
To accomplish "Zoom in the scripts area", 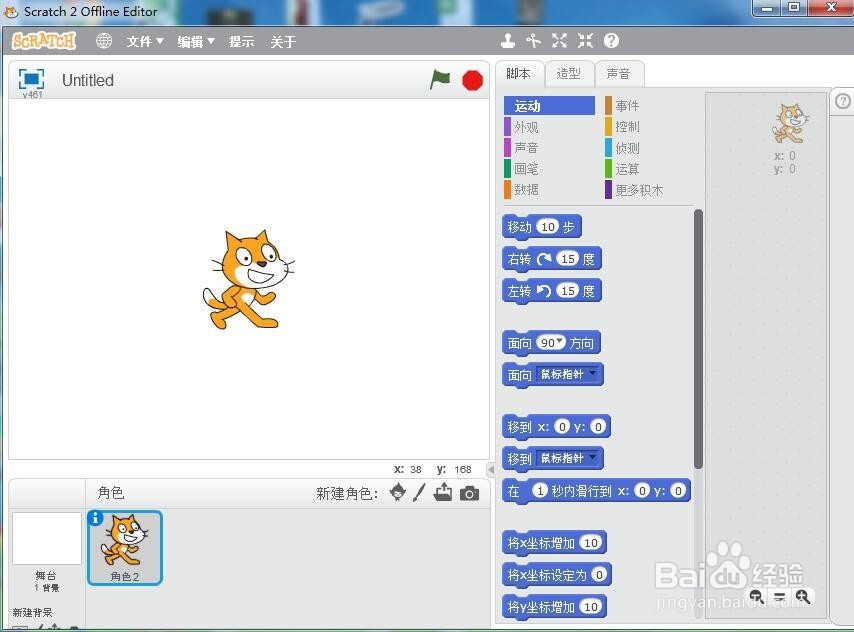I will 803,596.
